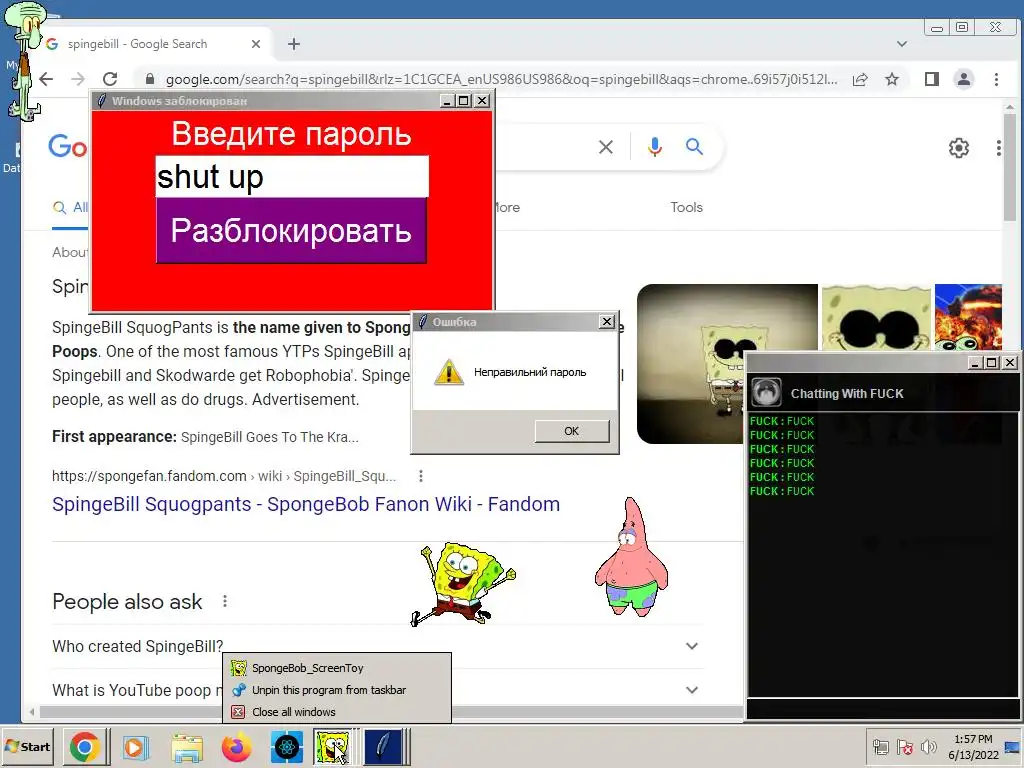Viewport: 1024px width, 768px height.
Task: Reload the Google search page
Action: pyautogui.click(x=110, y=79)
